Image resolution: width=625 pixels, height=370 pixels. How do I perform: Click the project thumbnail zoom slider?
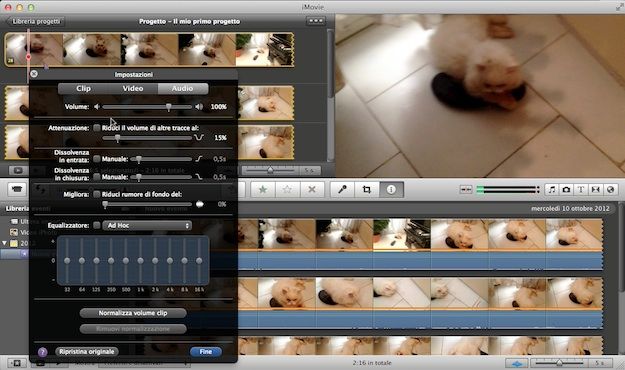(270, 171)
